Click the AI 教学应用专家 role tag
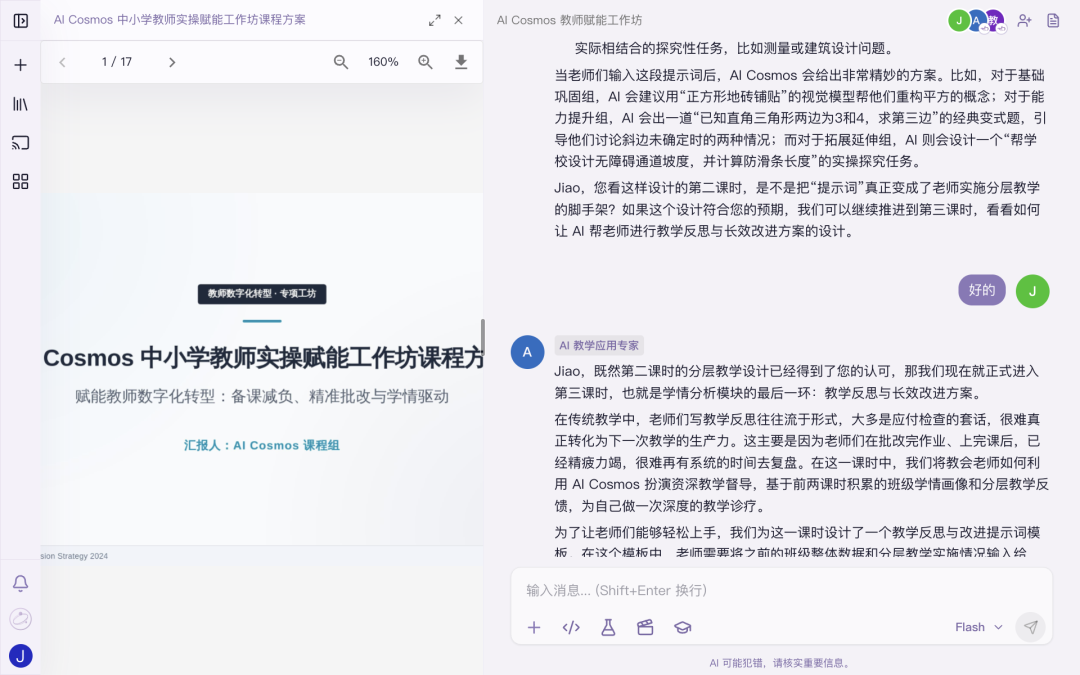The image size is (1080, 675). click(599, 346)
